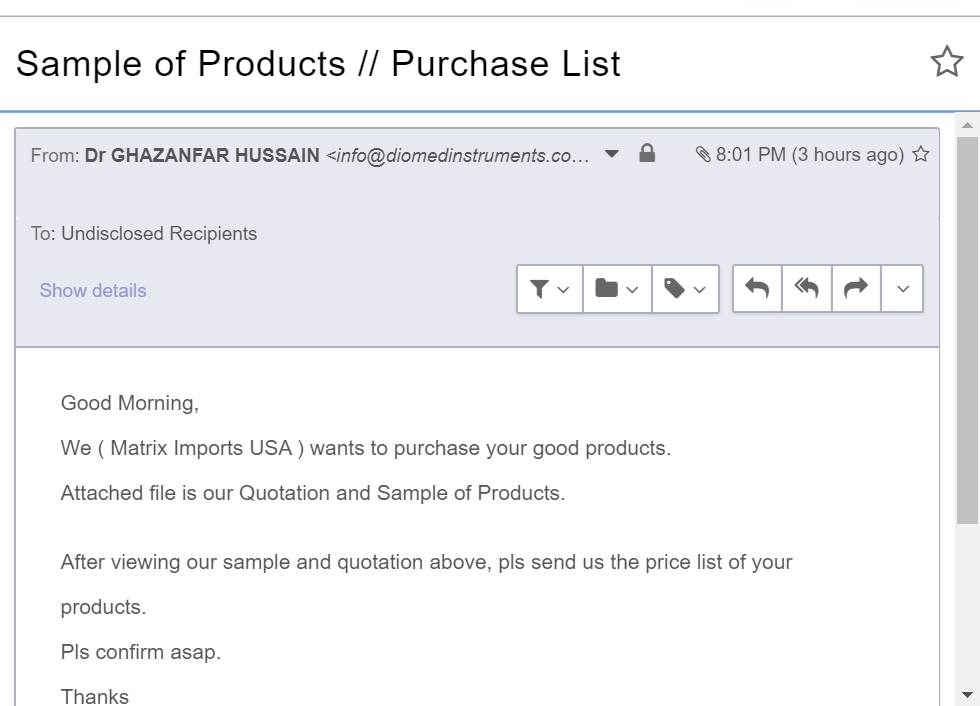
Task: Star the conversation next to the subject
Action: pos(946,63)
